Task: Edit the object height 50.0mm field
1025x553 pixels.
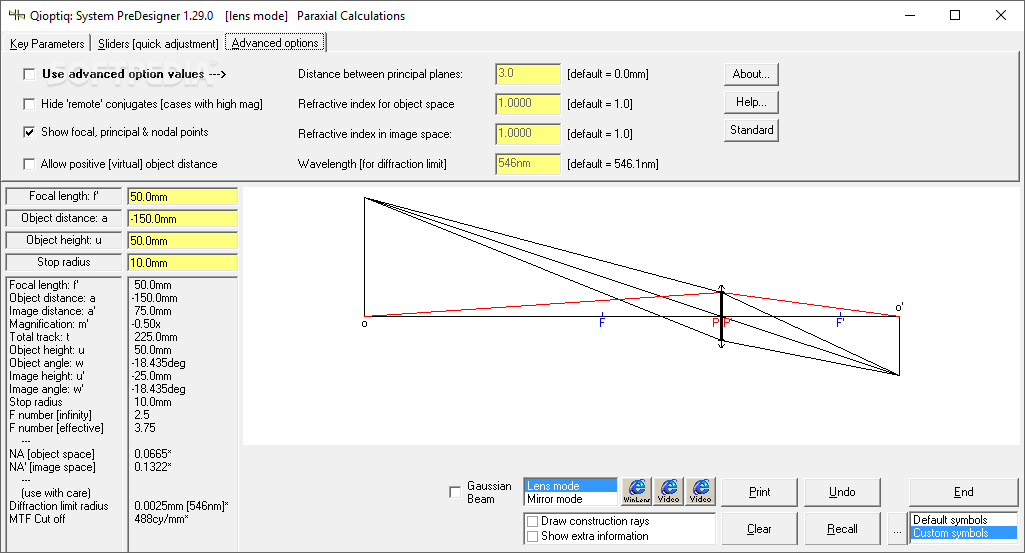Action: [x=182, y=241]
